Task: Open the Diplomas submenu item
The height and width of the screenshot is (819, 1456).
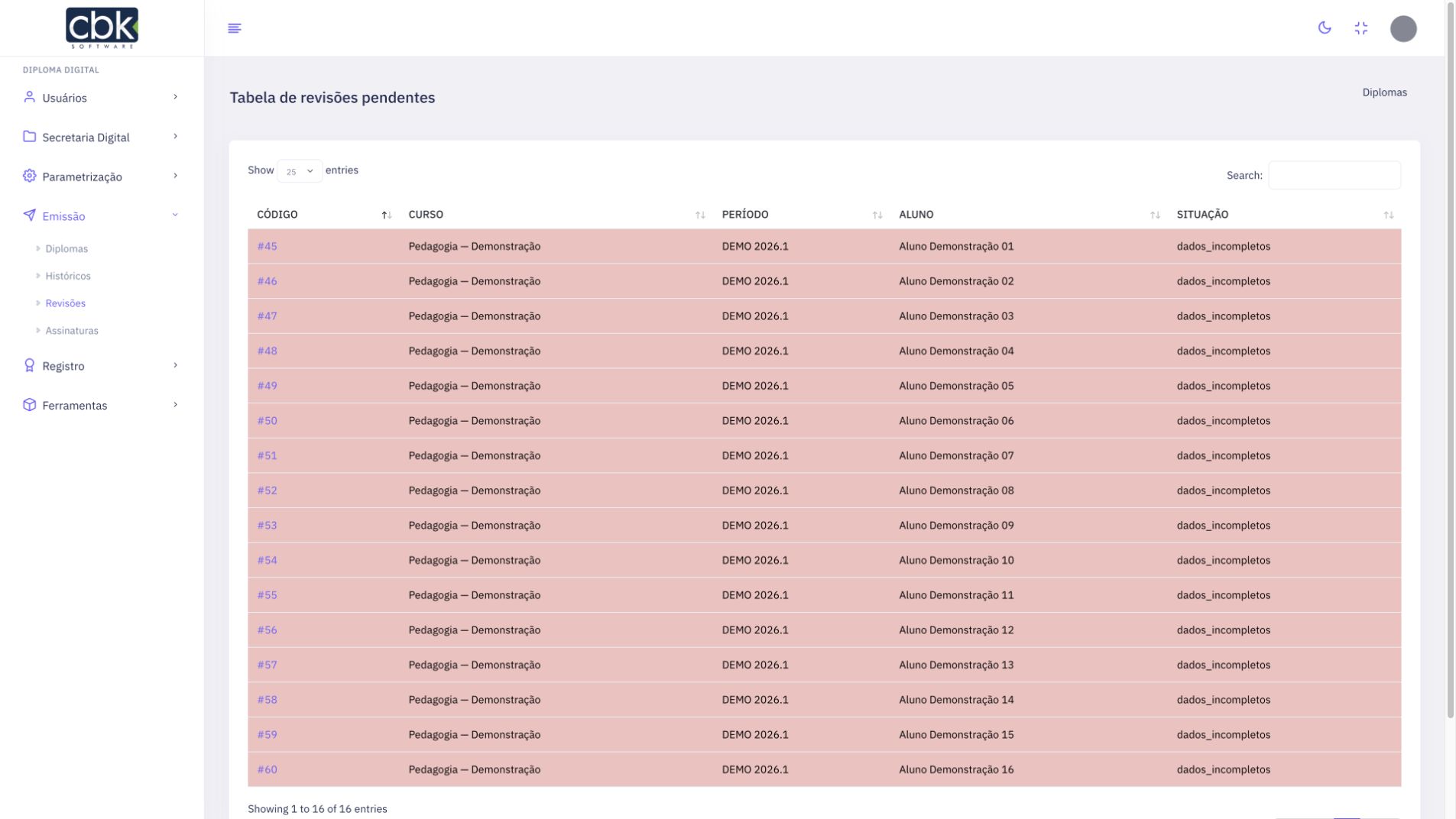Action: pyautogui.click(x=66, y=249)
